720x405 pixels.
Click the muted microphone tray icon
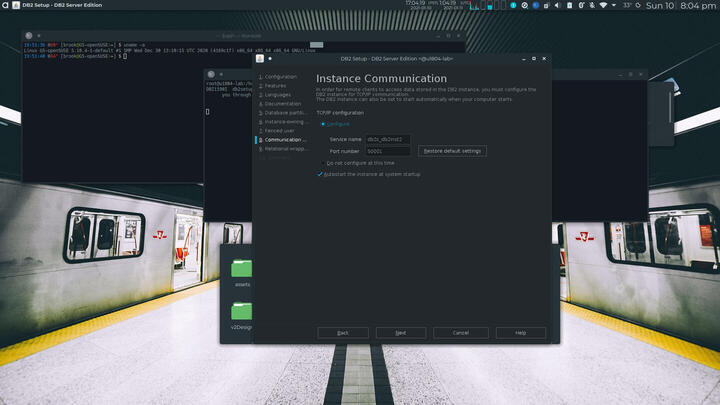592,6
